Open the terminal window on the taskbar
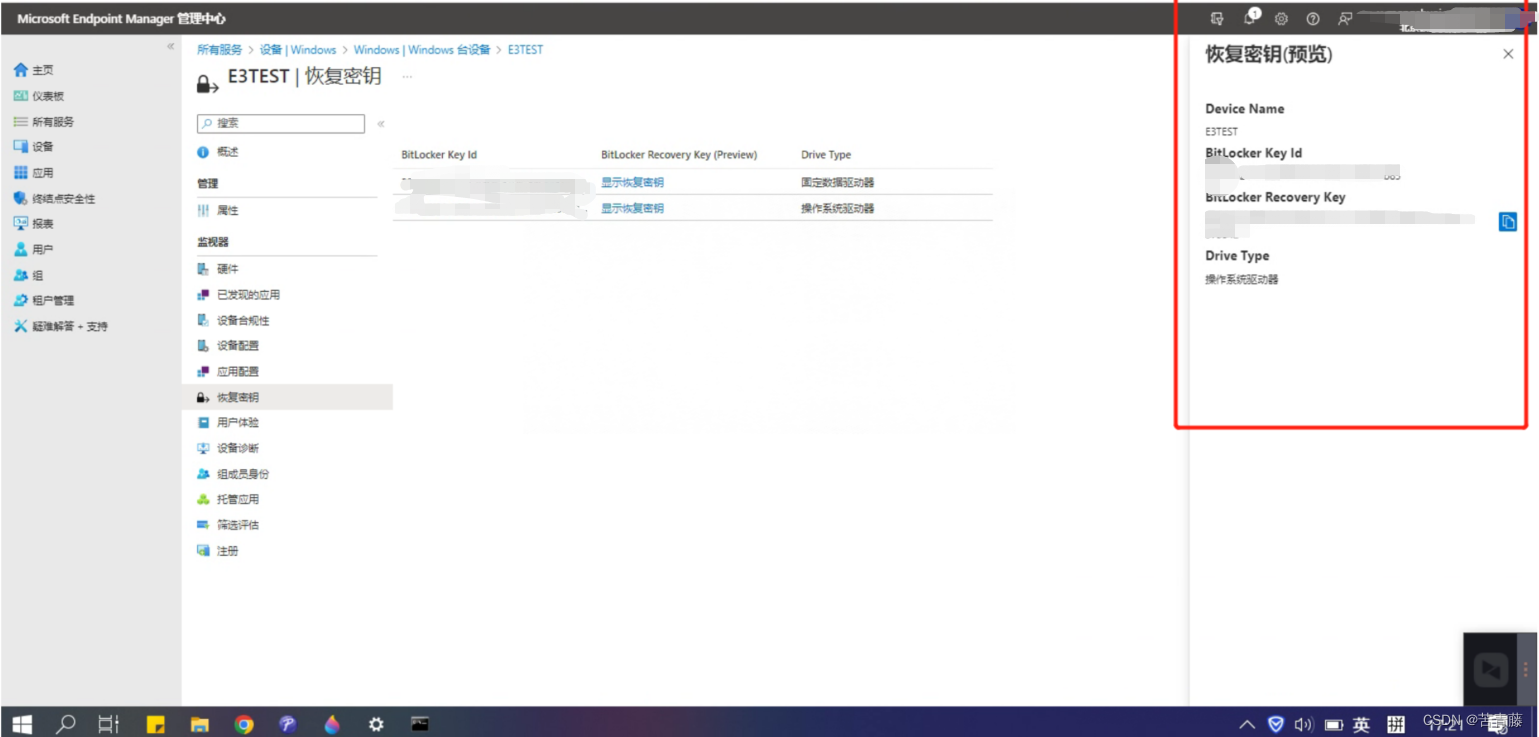This screenshot has height=737, width=1539. pos(420,723)
